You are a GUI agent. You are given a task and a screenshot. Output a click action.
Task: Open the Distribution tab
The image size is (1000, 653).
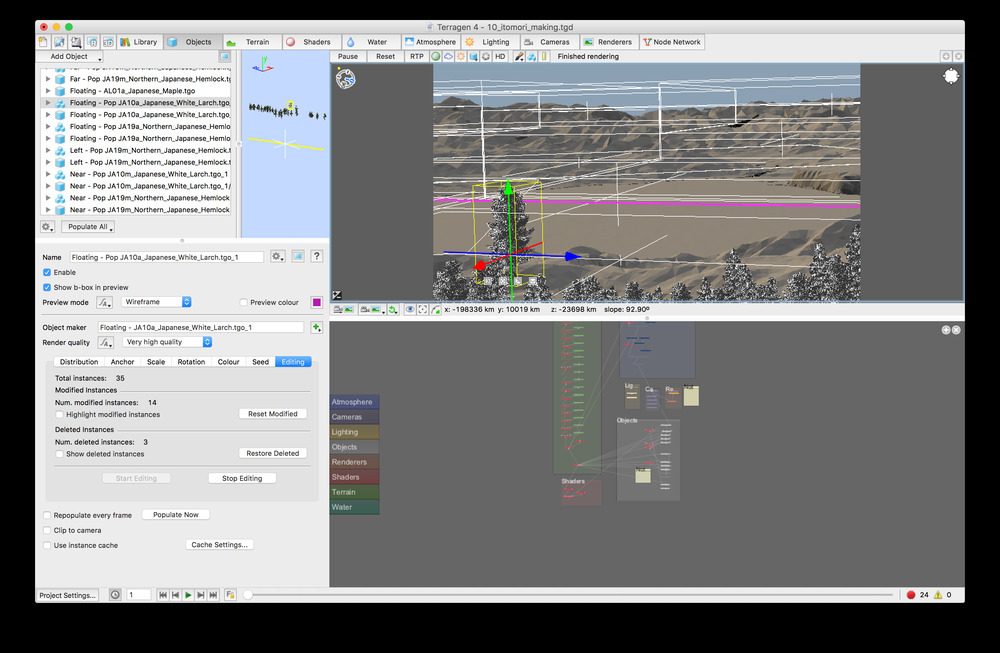[79, 362]
